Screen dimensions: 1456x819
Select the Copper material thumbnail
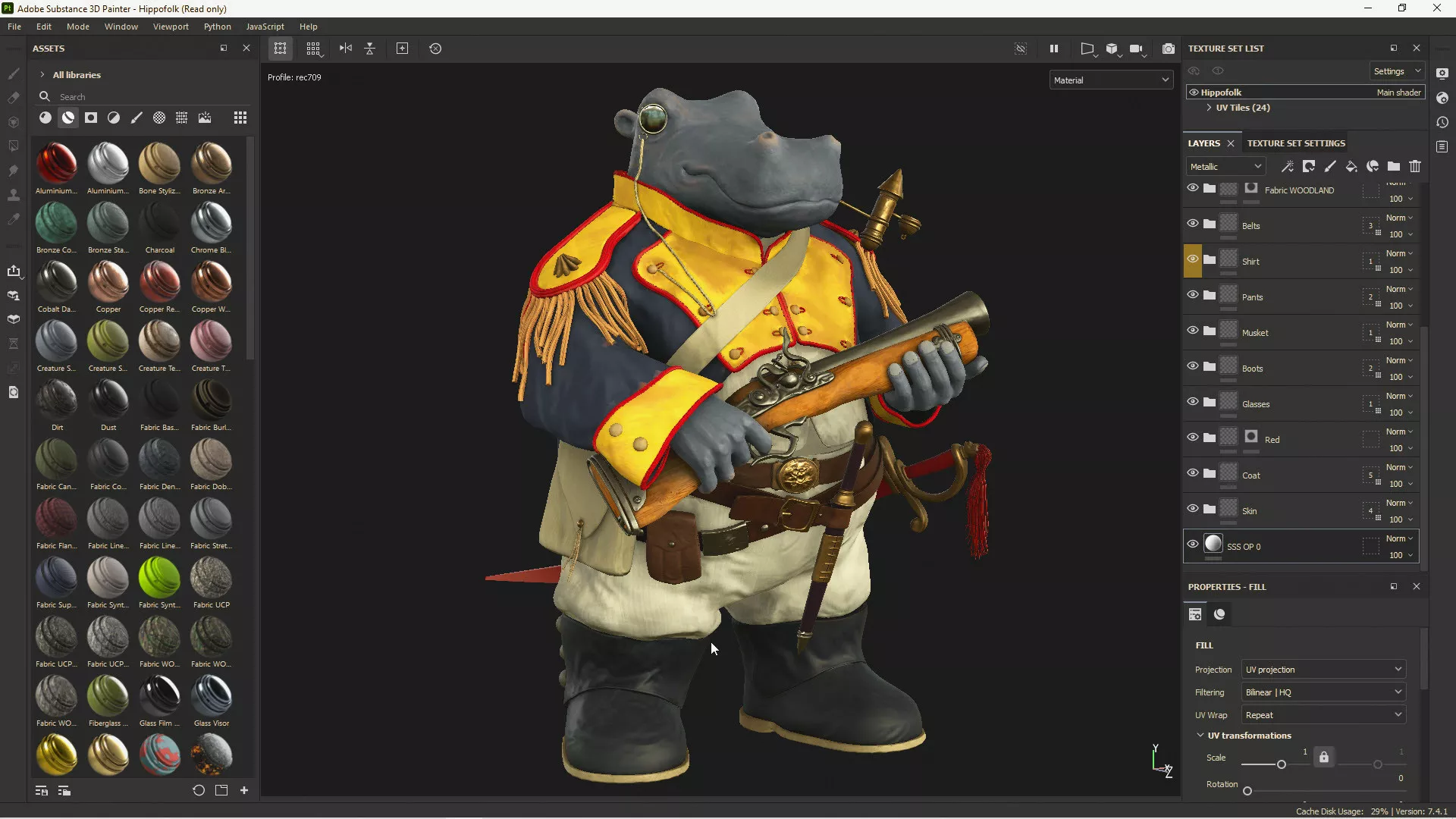(108, 282)
